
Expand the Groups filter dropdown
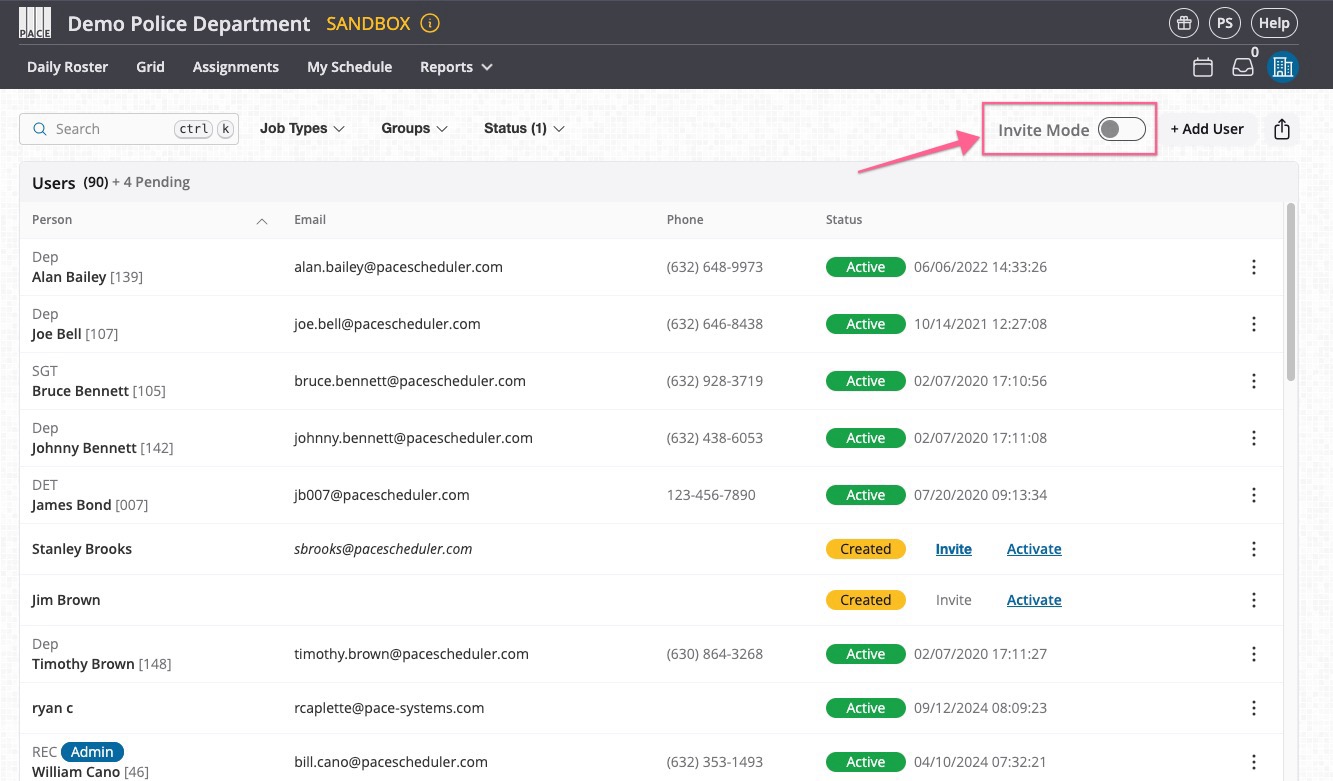click(x=414, y=129)
